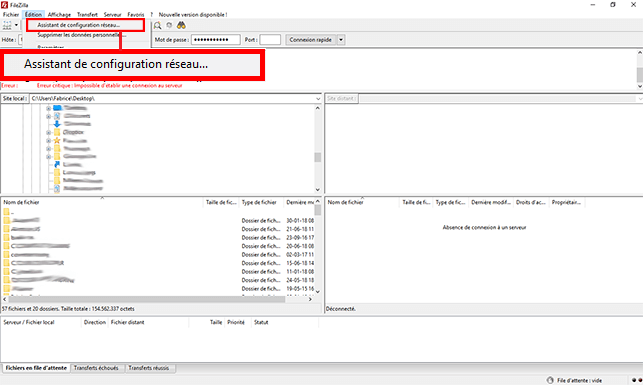
Task: Open the ? help menu
Action: point(151,14)
